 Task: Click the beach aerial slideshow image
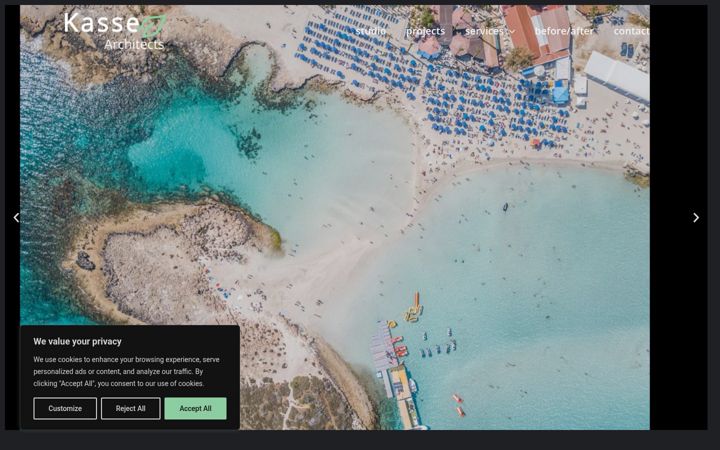(x=335, y=217)
